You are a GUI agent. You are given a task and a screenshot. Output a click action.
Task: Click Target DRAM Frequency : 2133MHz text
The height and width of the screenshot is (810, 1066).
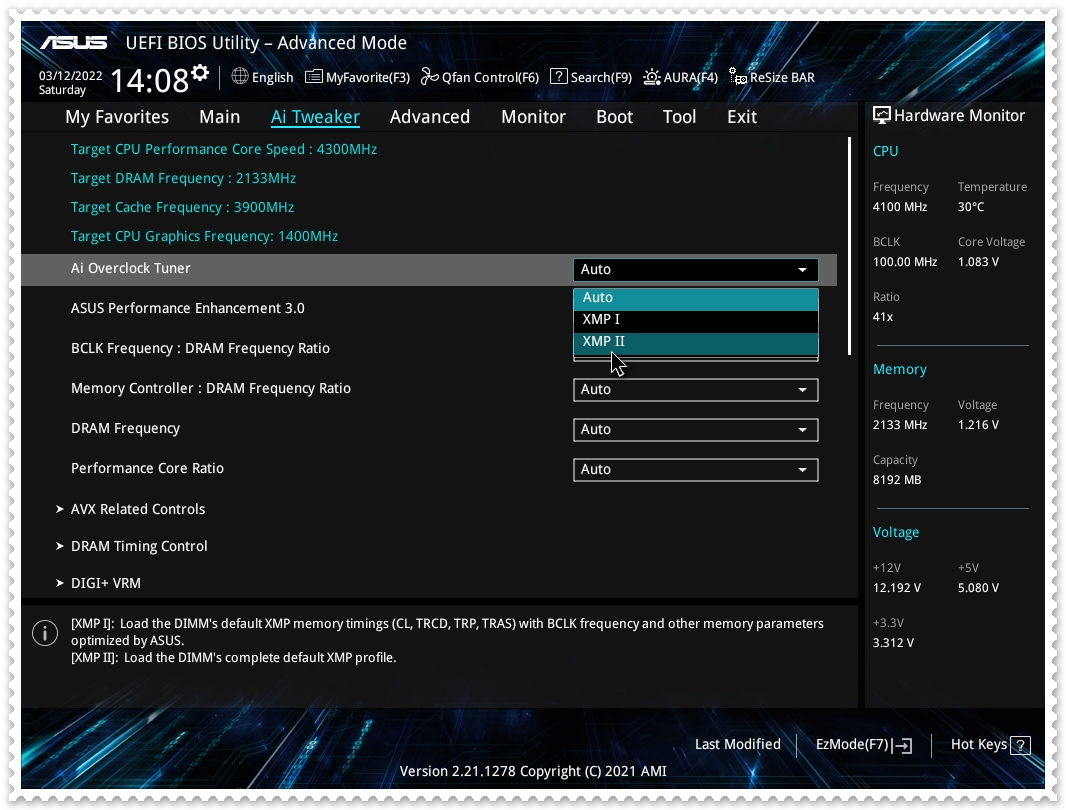coord(184,179)
